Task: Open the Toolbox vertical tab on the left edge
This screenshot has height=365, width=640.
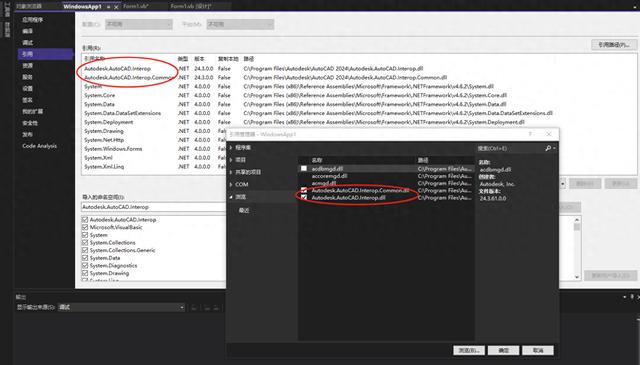Action: coord(7,9)
